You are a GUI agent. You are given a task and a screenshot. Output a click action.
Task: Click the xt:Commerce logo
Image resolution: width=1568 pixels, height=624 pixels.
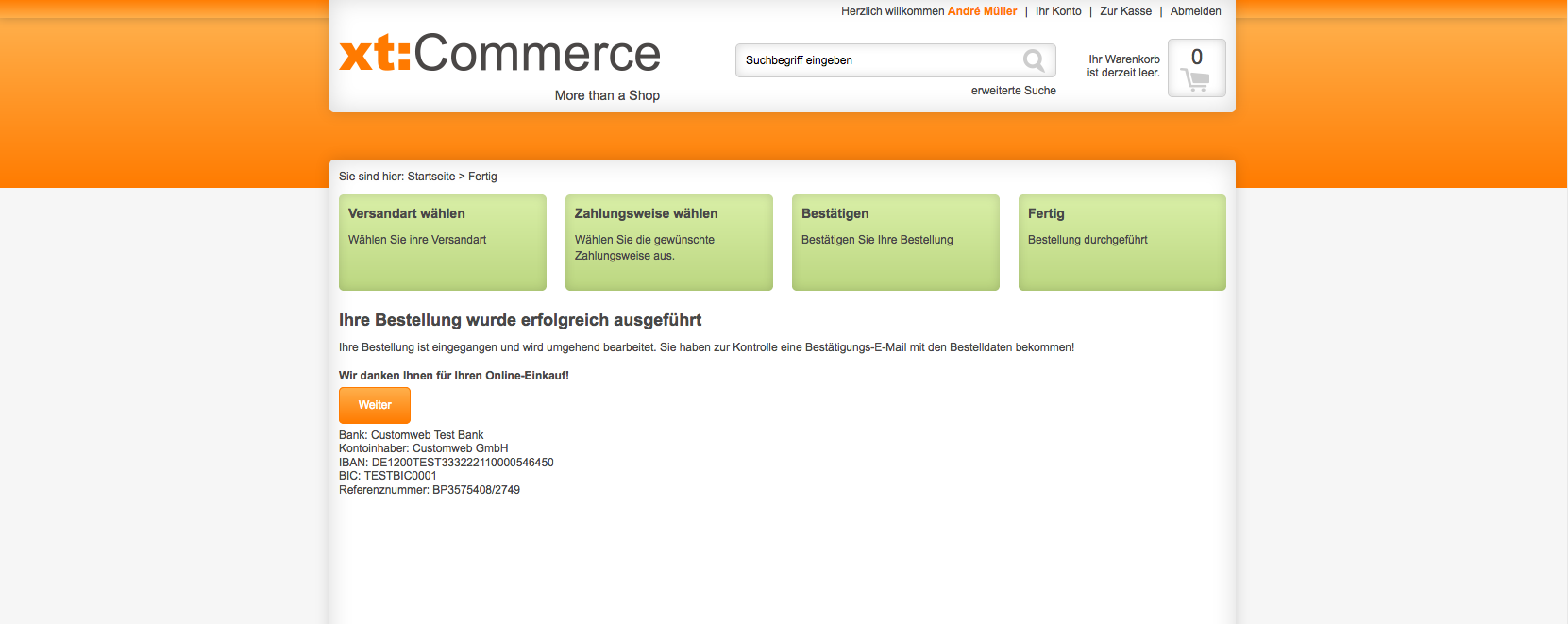tap(499, 54)
